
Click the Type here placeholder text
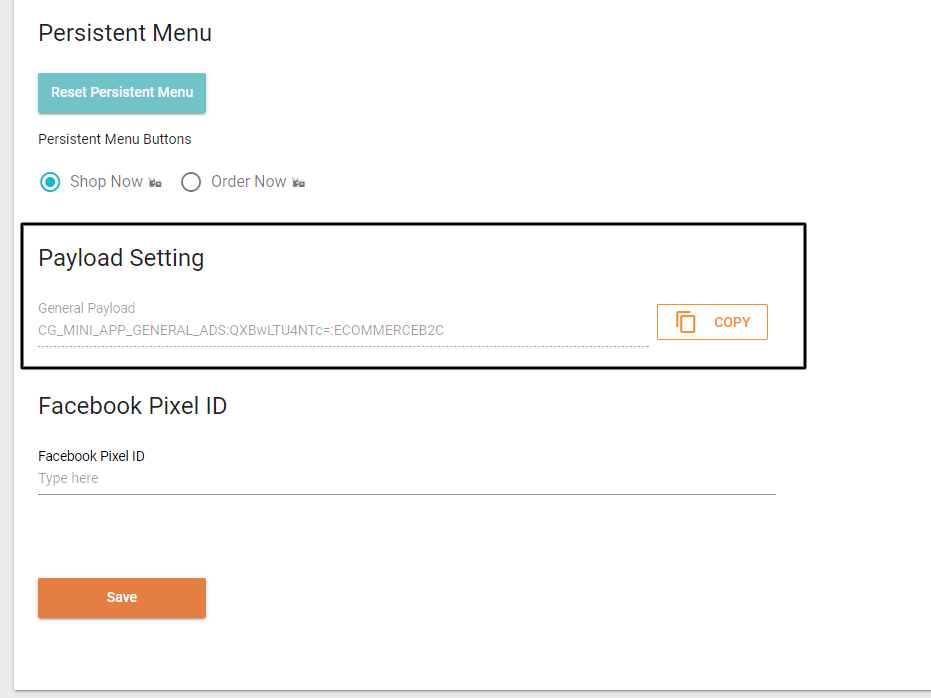coord(68,478)
